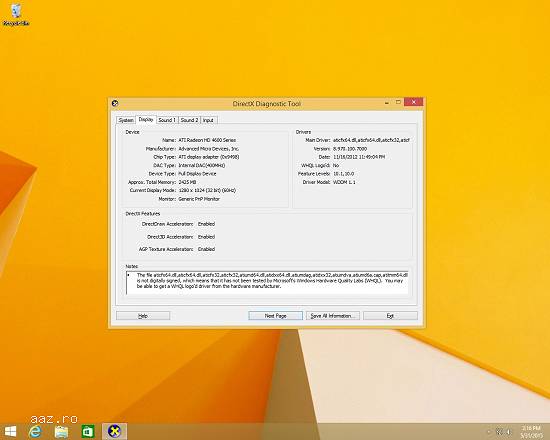Image resolution: width=550 pixels, height=440 pixels.
Task: Select the DirectX Diagnostic taskbar icon
Action: 114,432
